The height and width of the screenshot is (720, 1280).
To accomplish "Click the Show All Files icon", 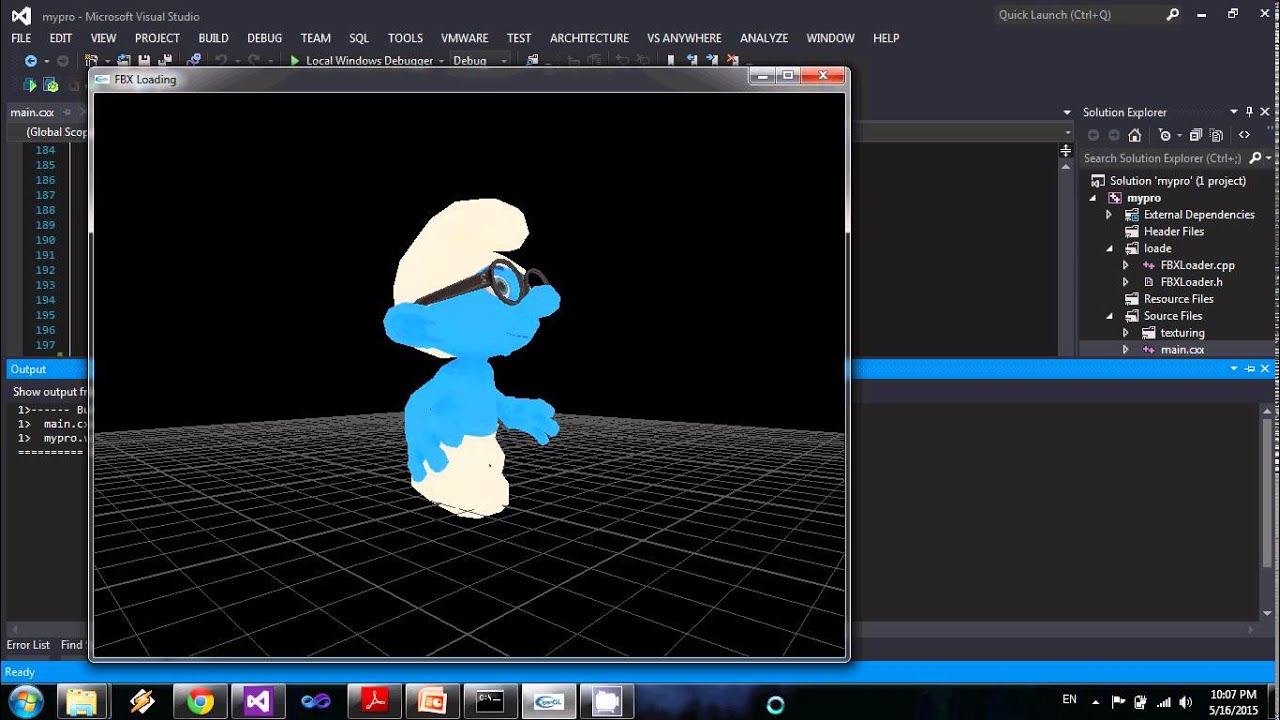I will coord(1216,135).
